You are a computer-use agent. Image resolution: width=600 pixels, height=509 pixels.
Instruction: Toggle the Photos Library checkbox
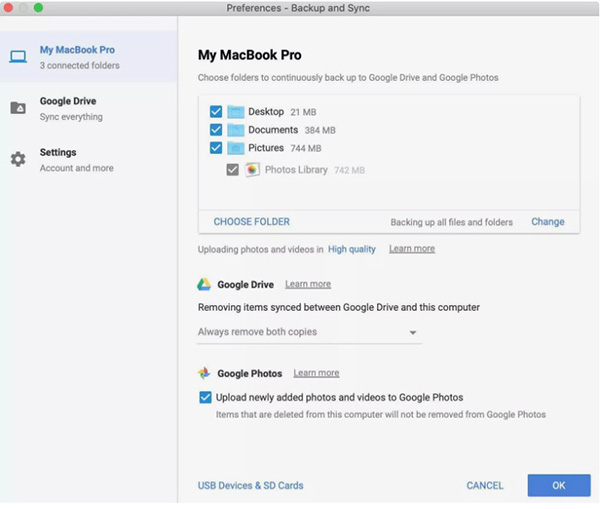(232, 170)
